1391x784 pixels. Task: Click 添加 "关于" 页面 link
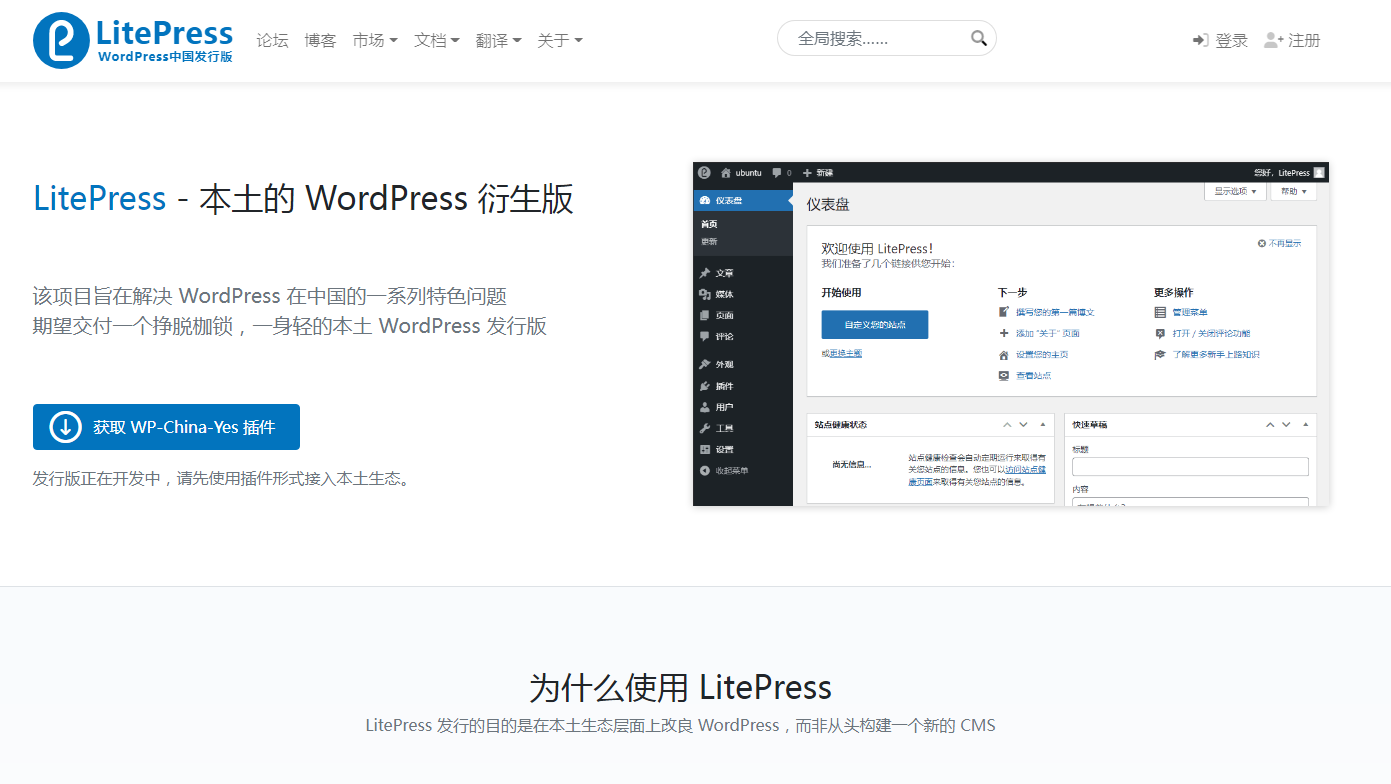pyautogui.click(x=1047, y=333)
